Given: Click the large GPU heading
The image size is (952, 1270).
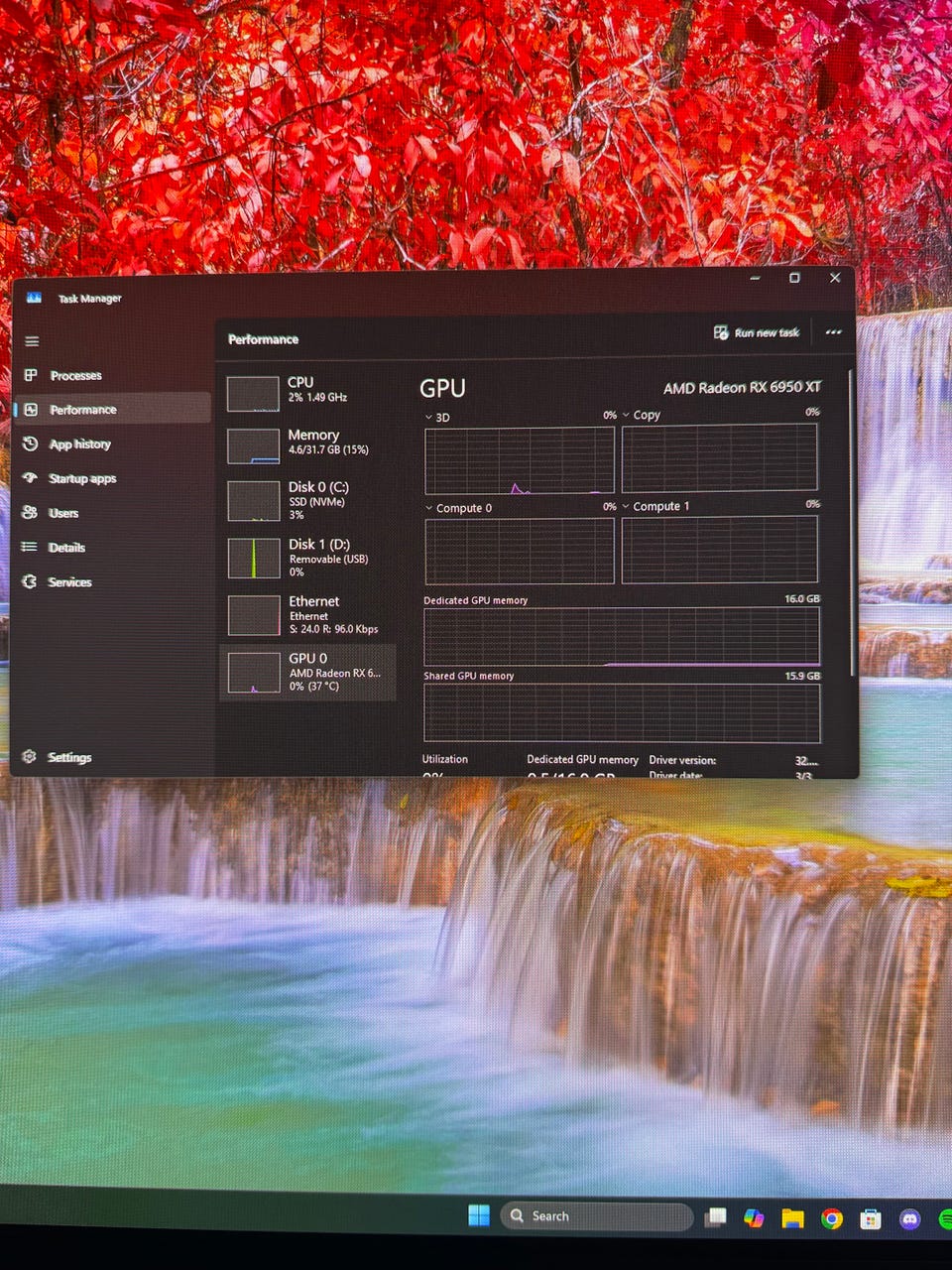Looking at the screenshot, I should pyautogui.click(x=442, y=389).
